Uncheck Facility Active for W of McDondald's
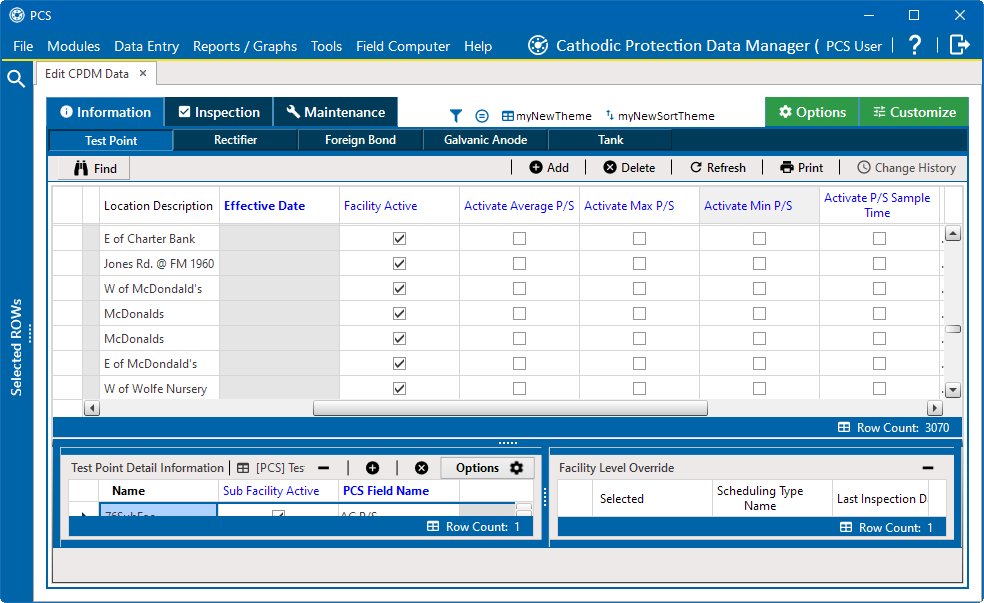 click(399, 289)
